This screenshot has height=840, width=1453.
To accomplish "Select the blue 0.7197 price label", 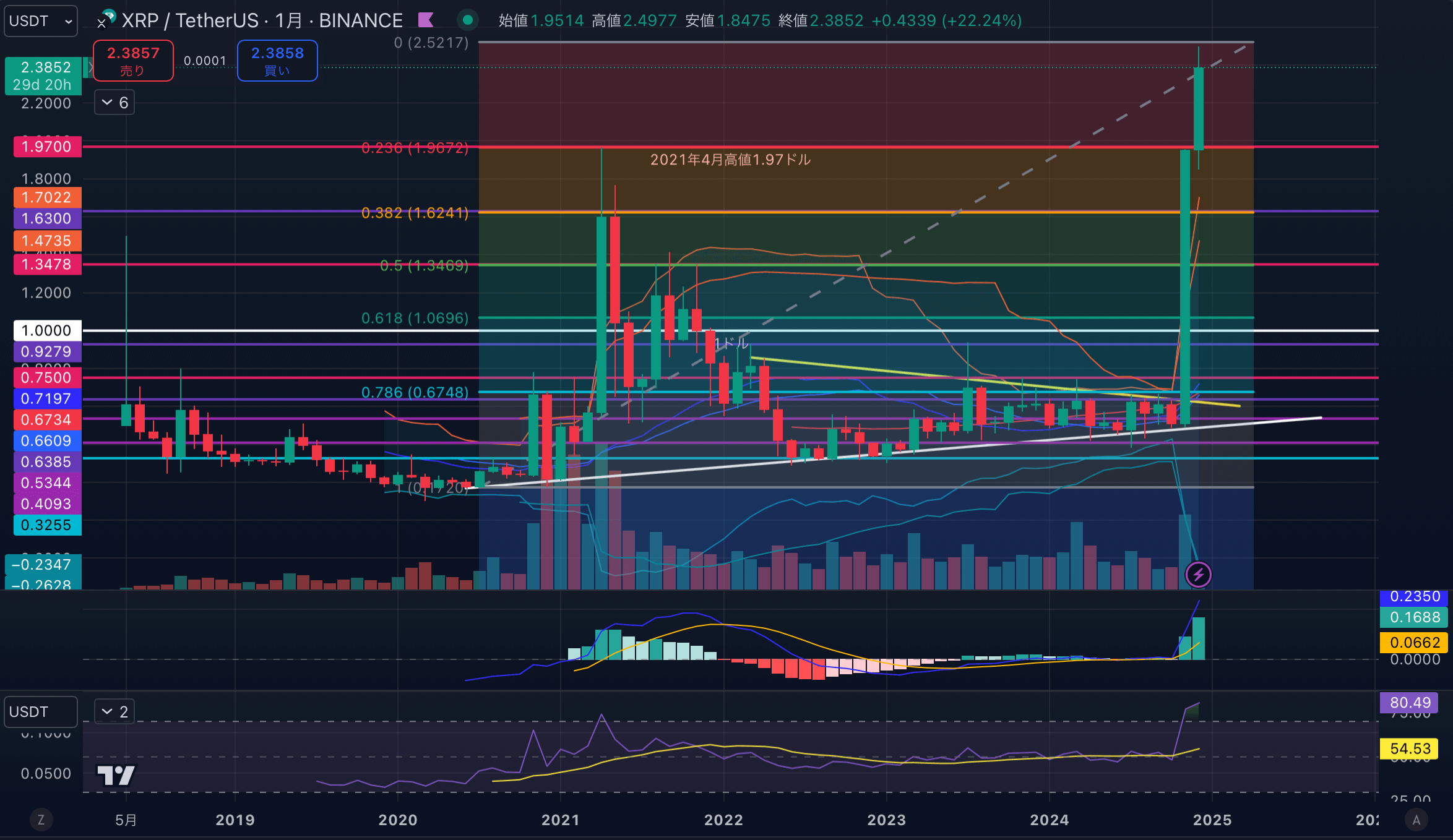I will pos(47,398).
